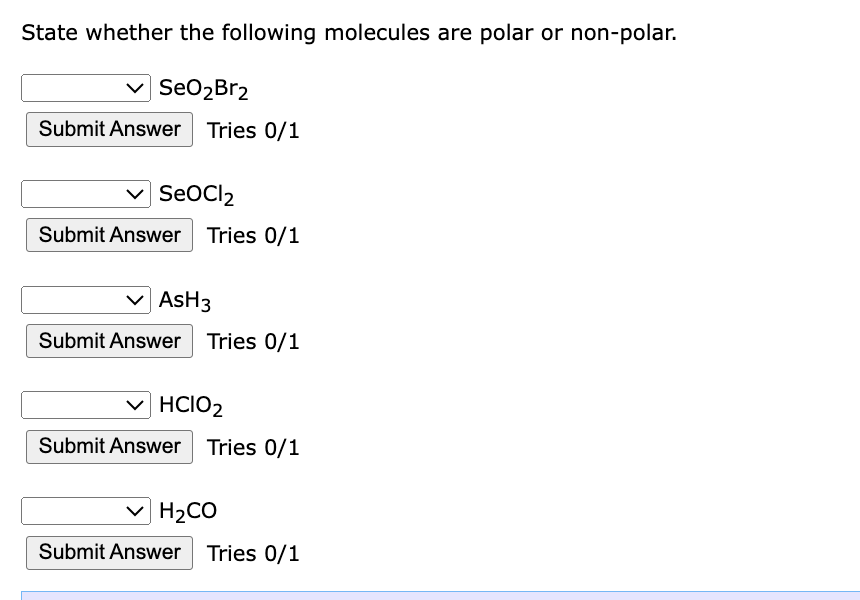This screenshot has height=600, width=860.
Task: Click the Tries 0/1 label for SeO2Br2
Action: coord(253,130)
